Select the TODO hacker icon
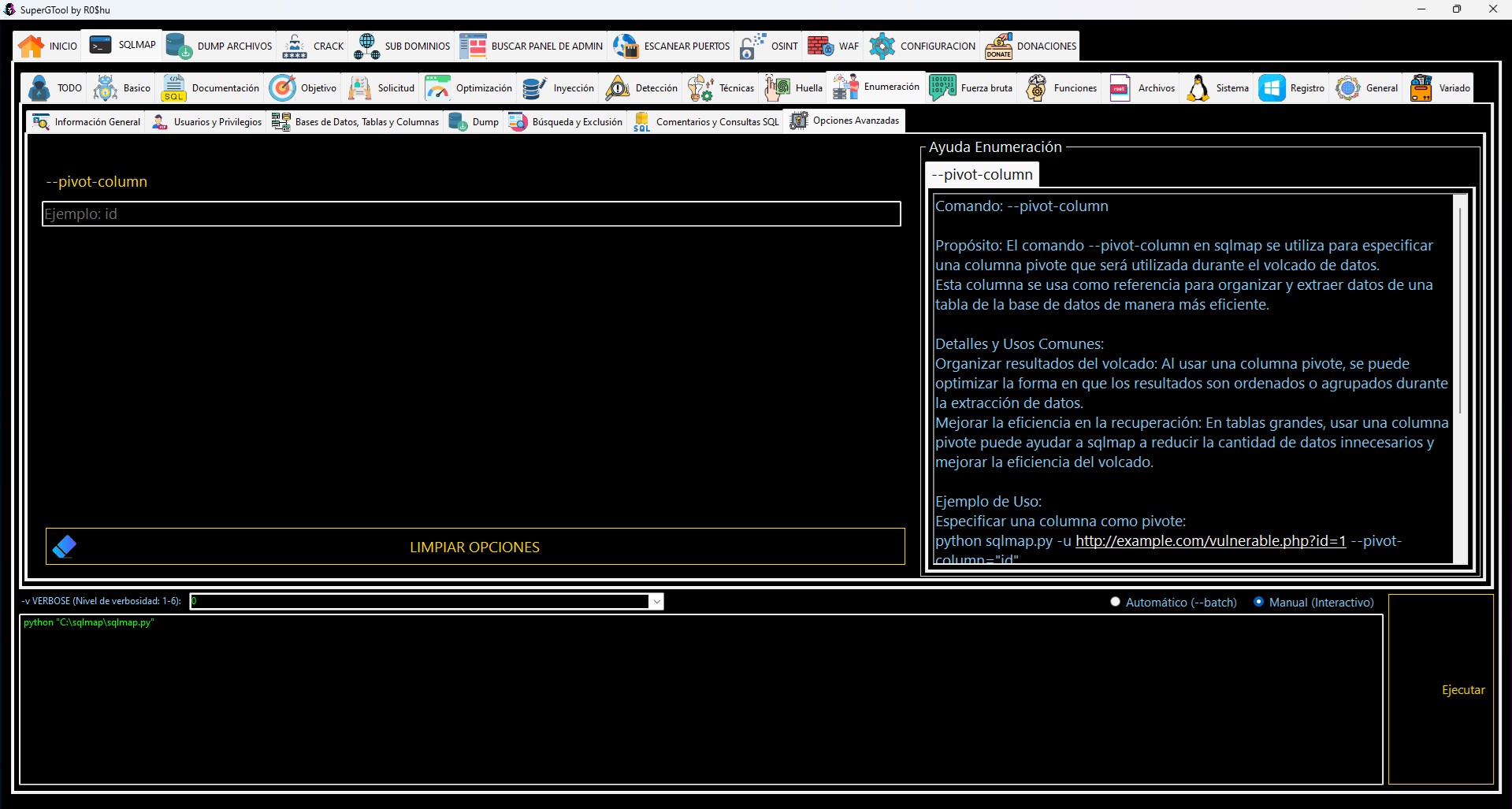Screen dimensions: 1512x809 (x=39, y=88)
